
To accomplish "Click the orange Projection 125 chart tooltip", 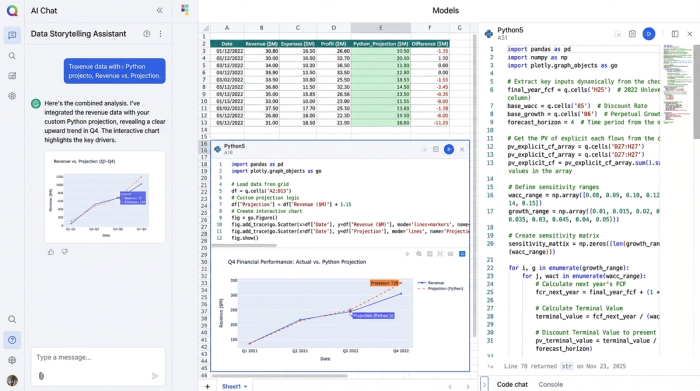I will click(x=385, y=283).
